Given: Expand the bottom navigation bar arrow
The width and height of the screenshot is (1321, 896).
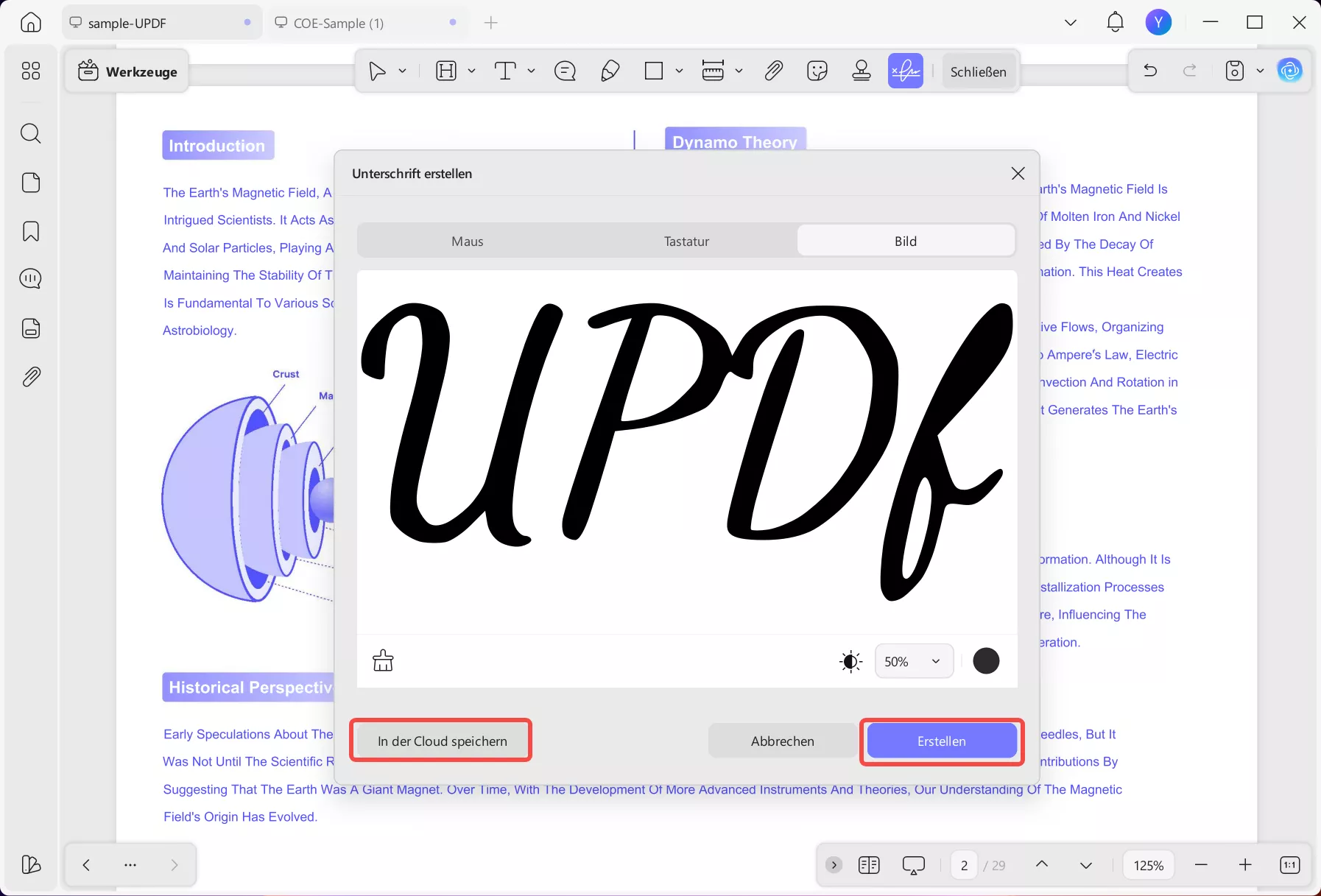Looking at the screenshot, I should [834, 865].
